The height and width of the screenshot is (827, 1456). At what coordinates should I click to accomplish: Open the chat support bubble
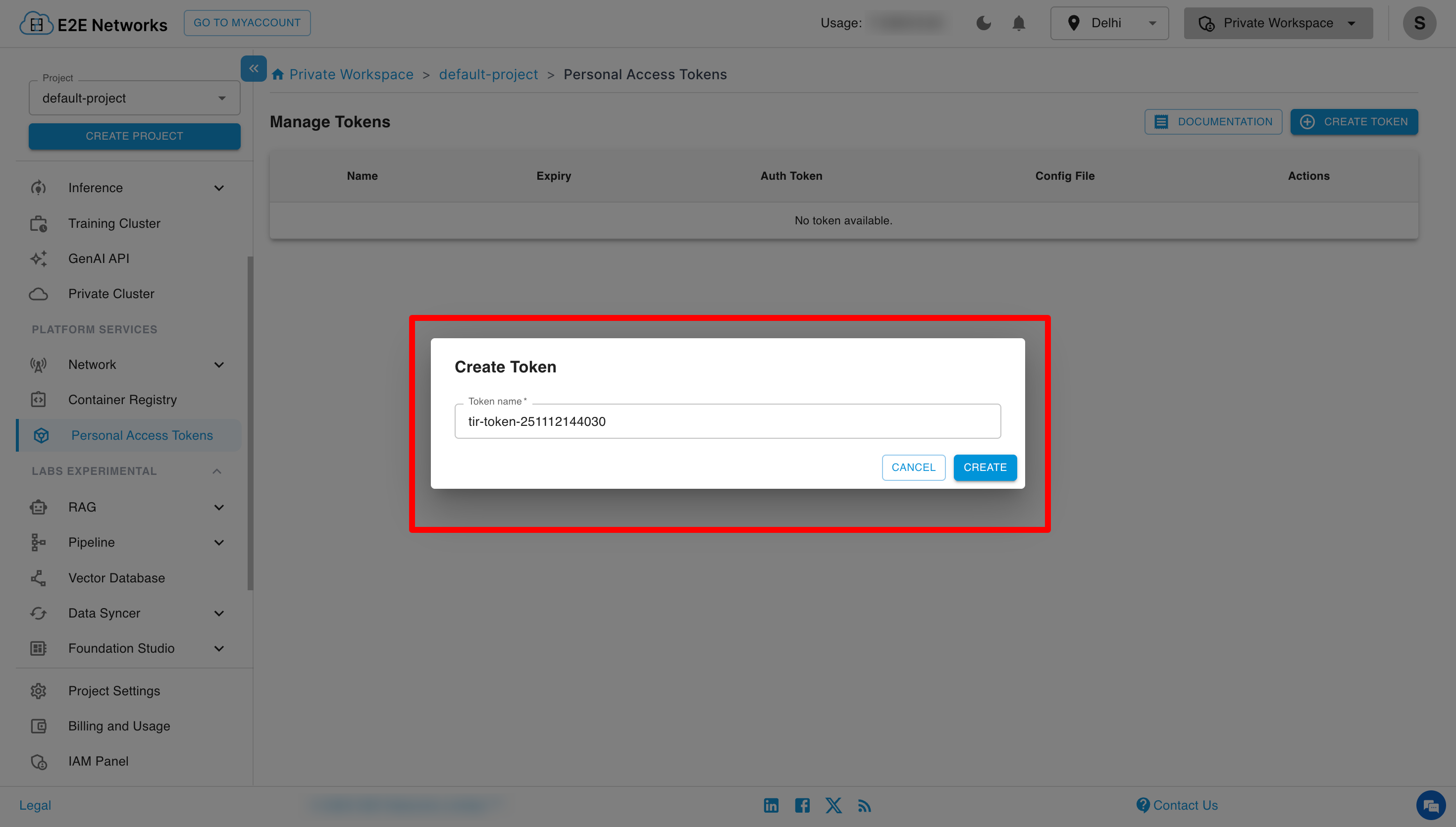[x=1430, y=805]
